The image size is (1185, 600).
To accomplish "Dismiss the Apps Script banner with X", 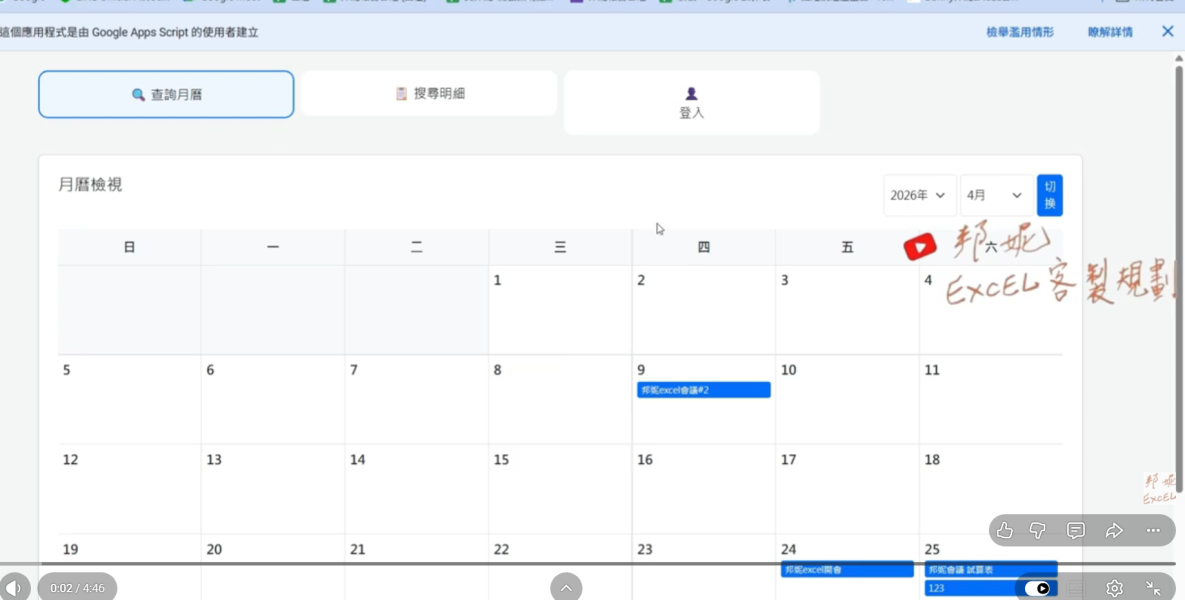I will coord(1167,31).
